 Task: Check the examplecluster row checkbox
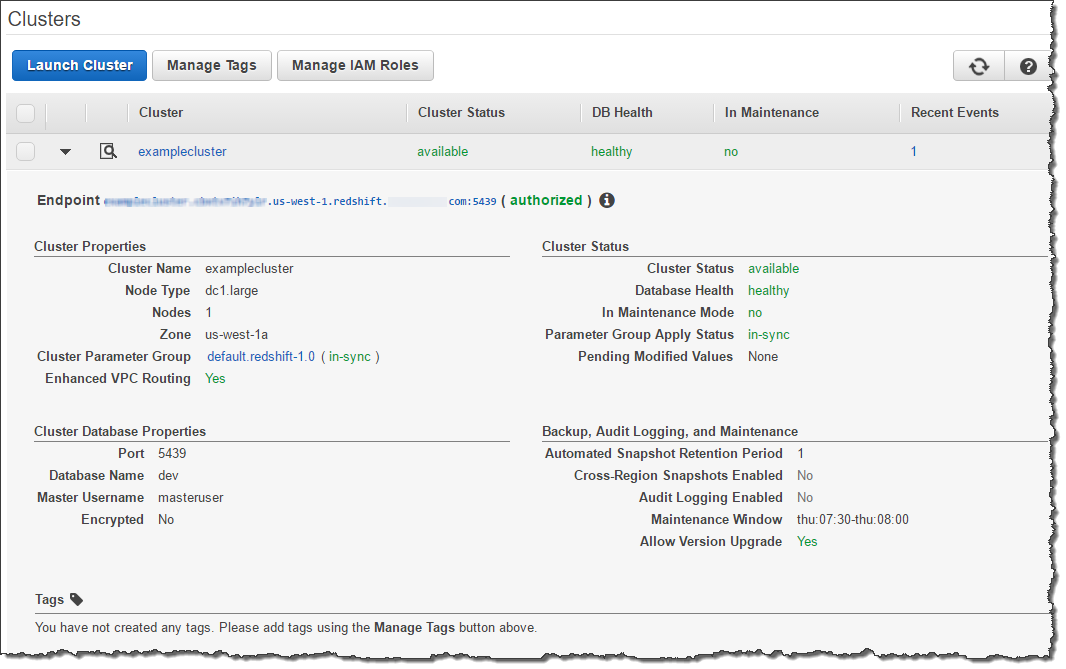(x=26, y=152)
